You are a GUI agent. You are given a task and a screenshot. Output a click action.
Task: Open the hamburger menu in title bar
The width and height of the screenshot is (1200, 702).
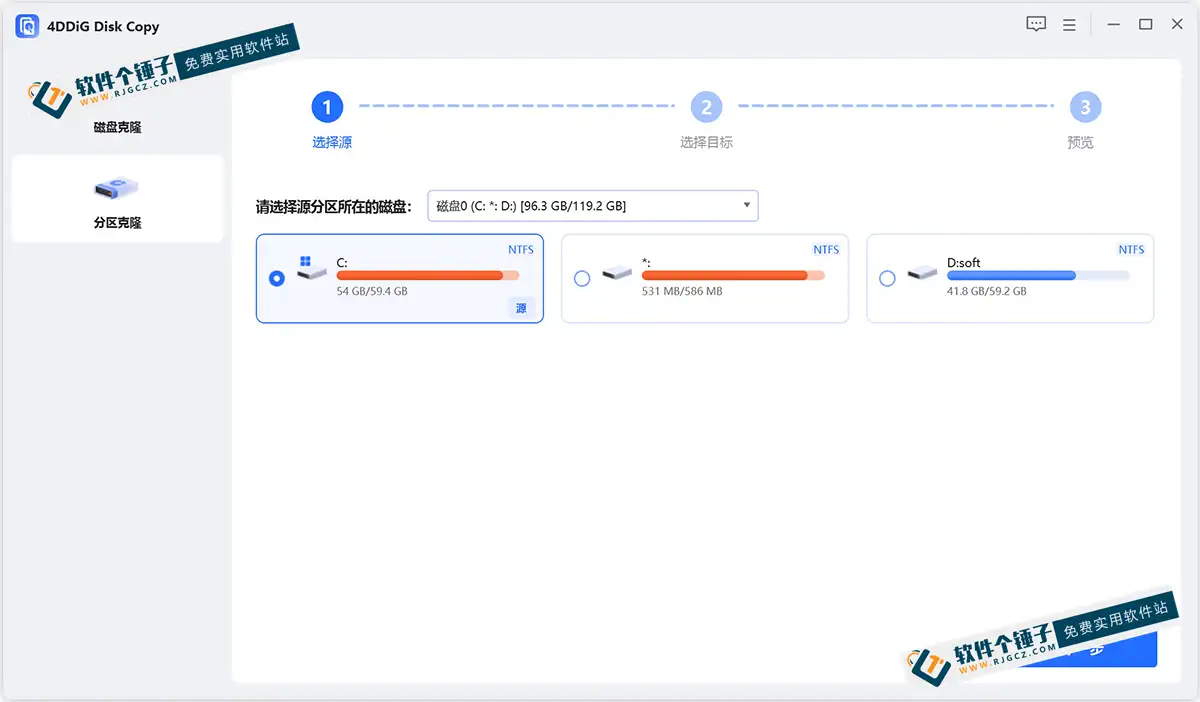[x=1069, y=25]
